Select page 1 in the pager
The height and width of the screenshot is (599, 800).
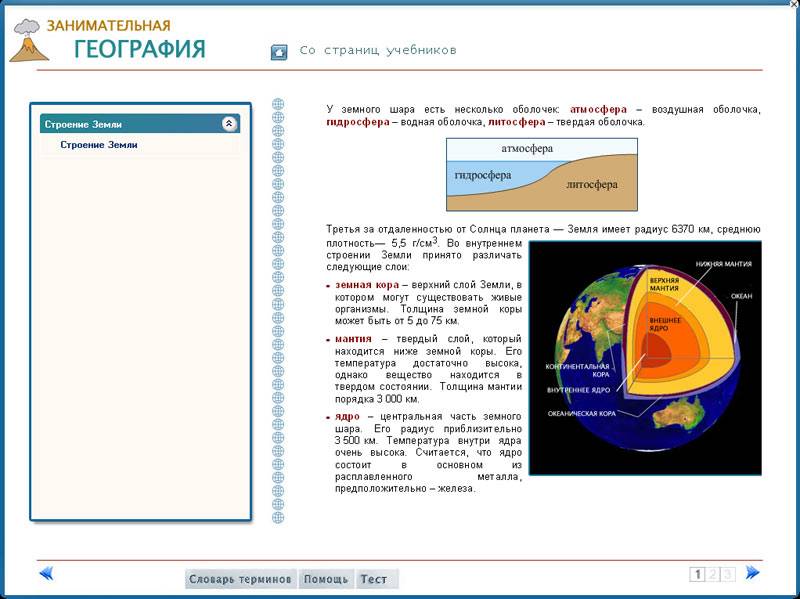pyautogui.click(x=699, y=574)
